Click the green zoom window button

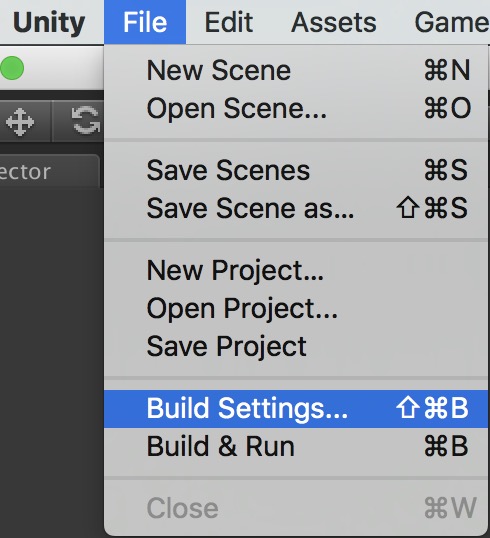coord(12,68)
